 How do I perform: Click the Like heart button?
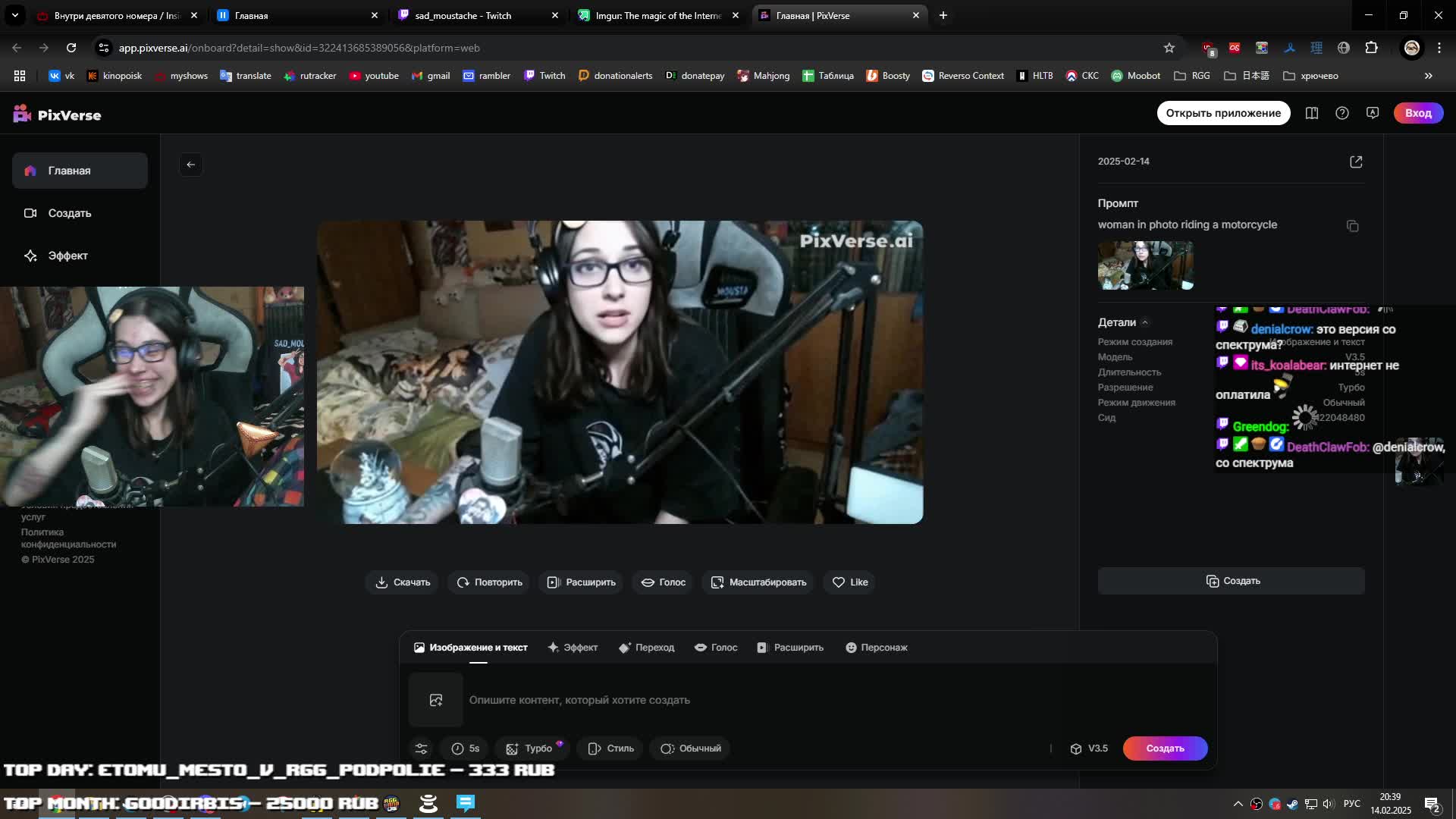(x=850, y=582)
